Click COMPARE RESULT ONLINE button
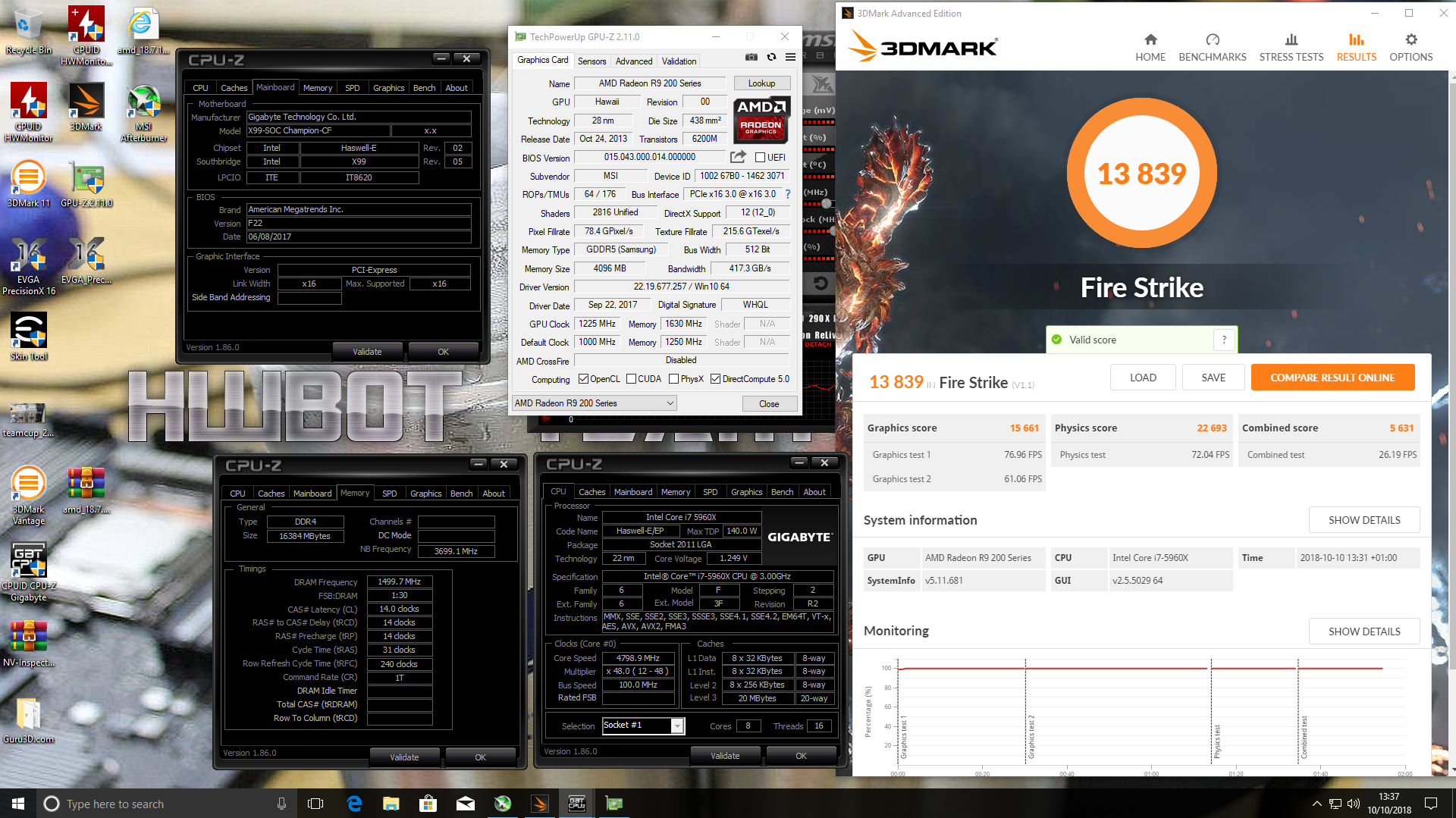Screen dimensions: 1456x818 pos(1332,378)
